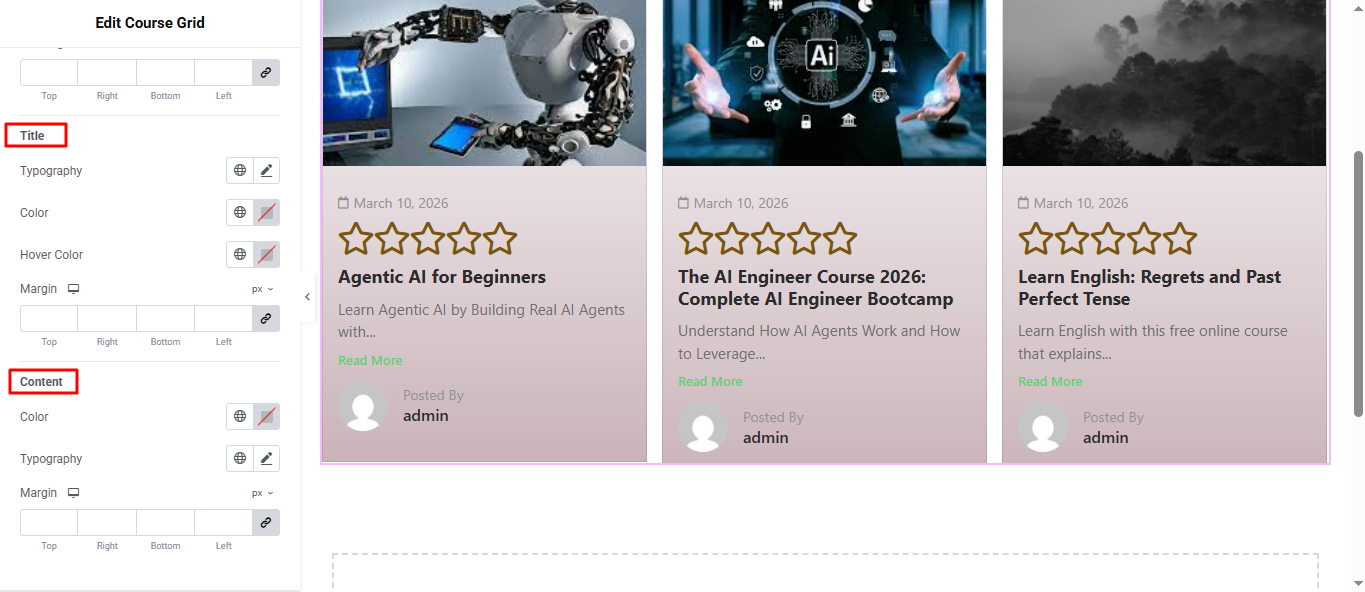Open Title Color swatch picker
This screenshot has height=592, width=1365.
(x=266, y=213)
